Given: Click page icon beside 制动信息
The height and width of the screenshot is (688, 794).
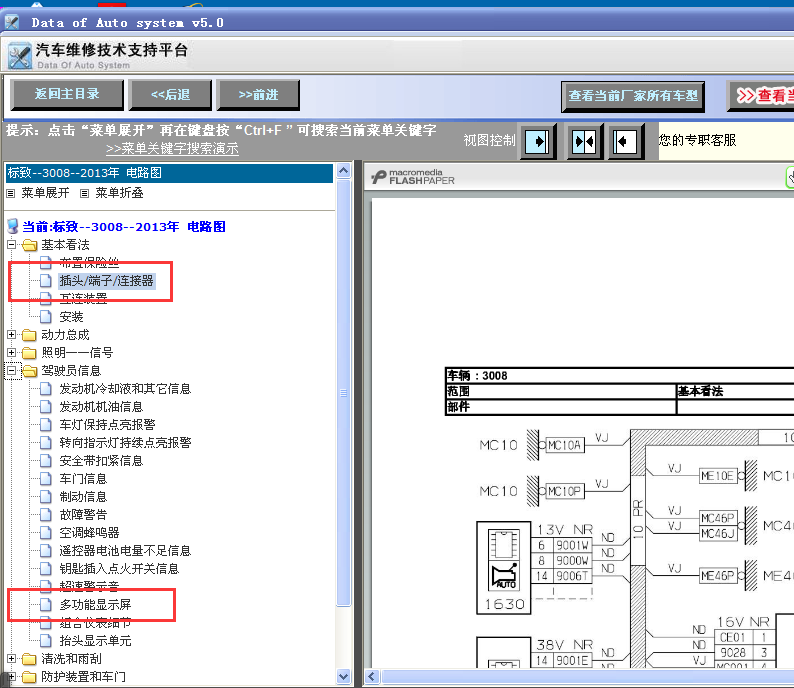Looking at the screenshot, I should click(x=46, y=497).
